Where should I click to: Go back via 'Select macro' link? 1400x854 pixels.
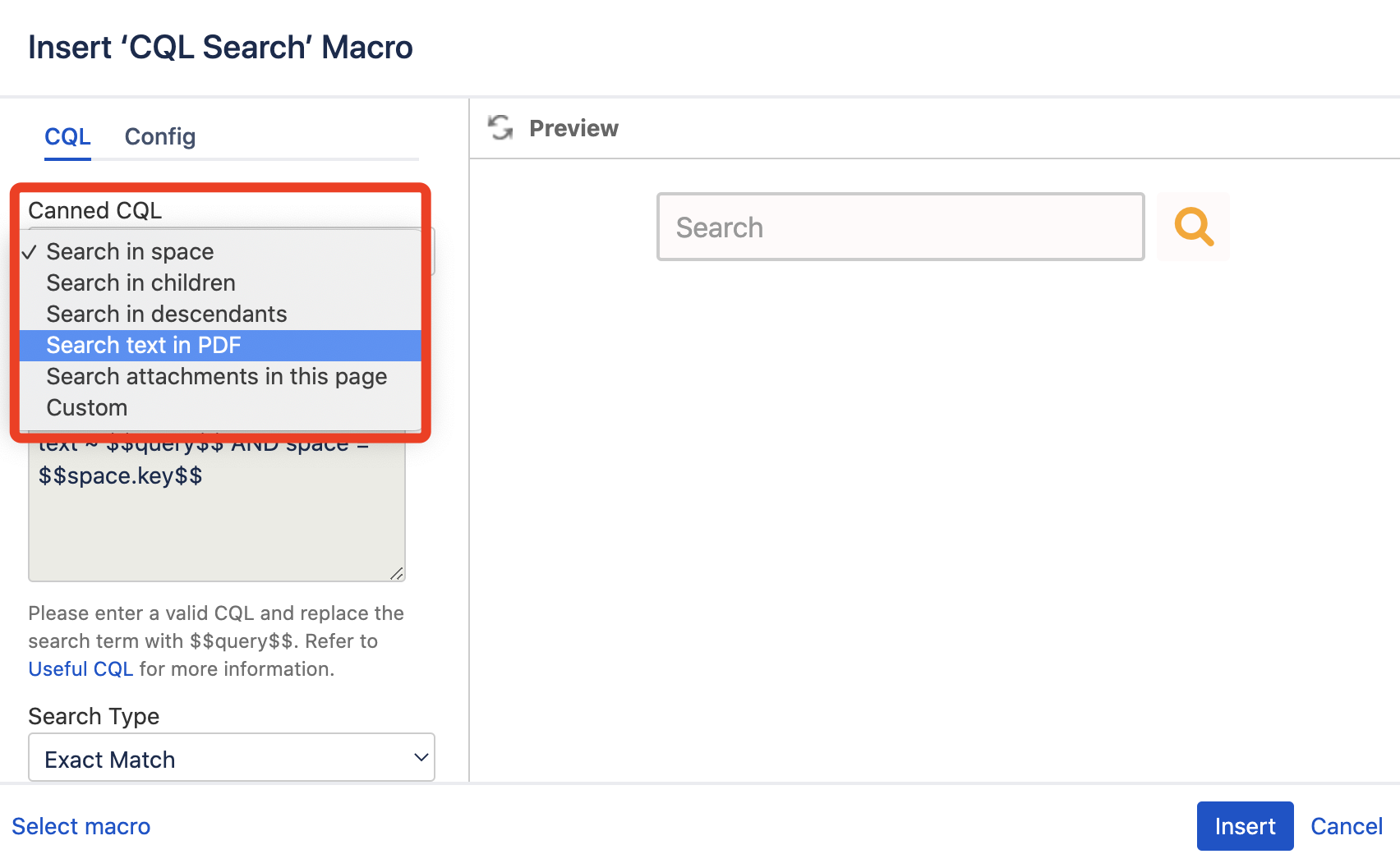[x=81, y=826]
